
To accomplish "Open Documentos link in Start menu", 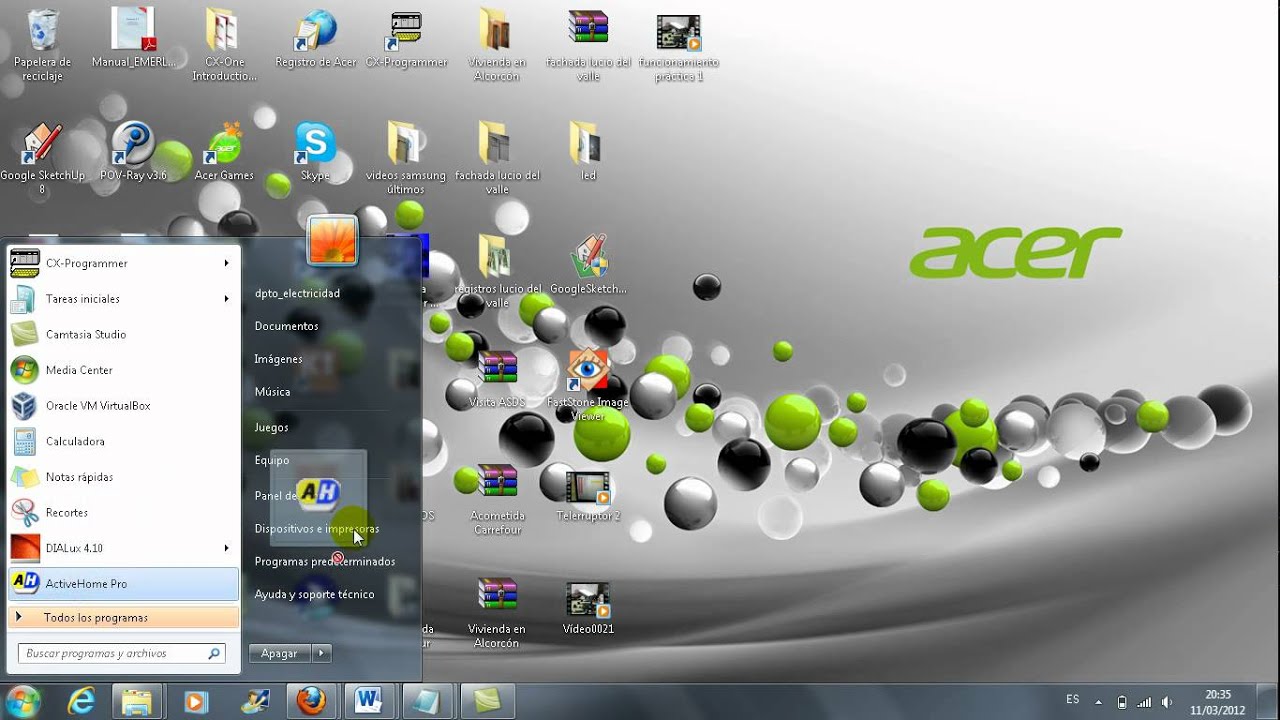I will coord(287,326).
